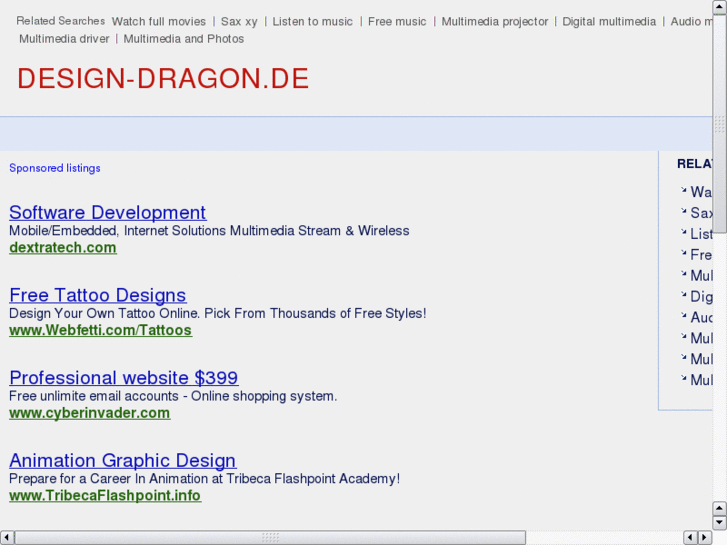Open Listen to music related search

coord(312,22)
